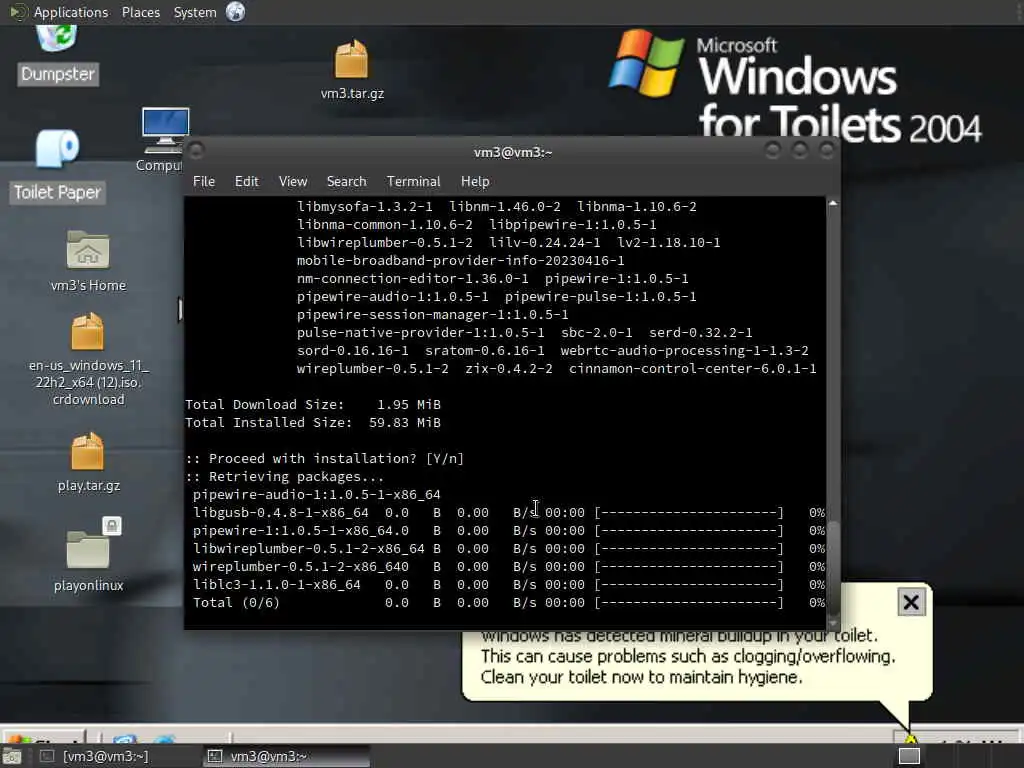Screen dimensions: 1024x768
Task: Click the libgusb-0.4.8-1-x86_64 download row
Action: [x=508, y=513]
